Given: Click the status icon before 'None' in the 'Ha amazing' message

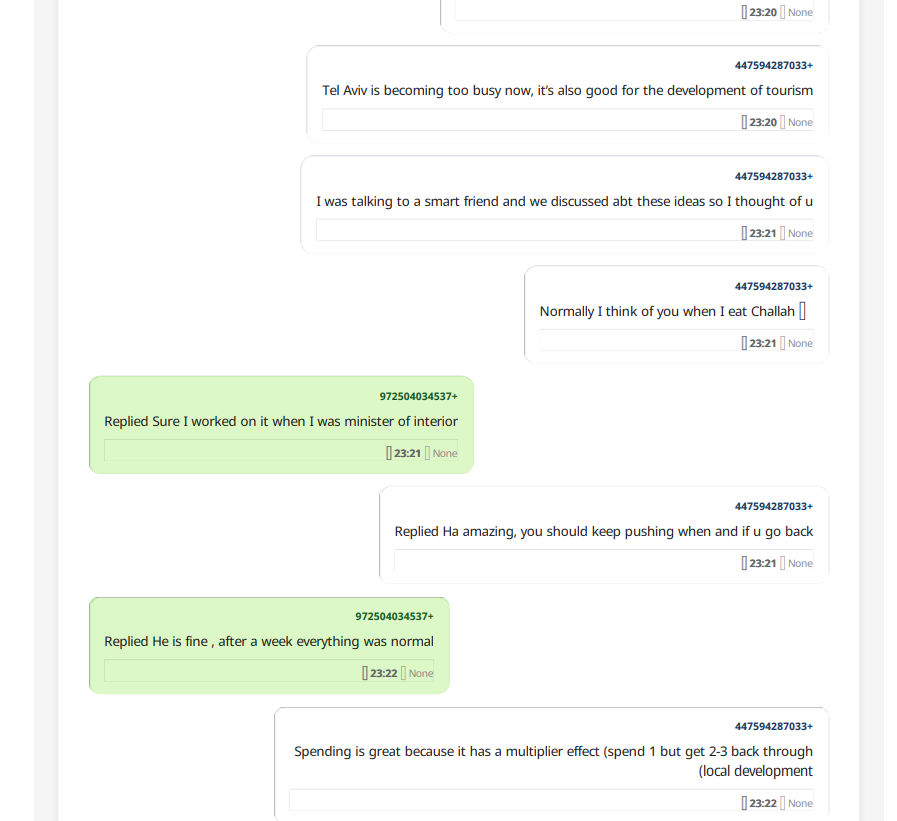Looking at the screenshot, I should 783,563.
